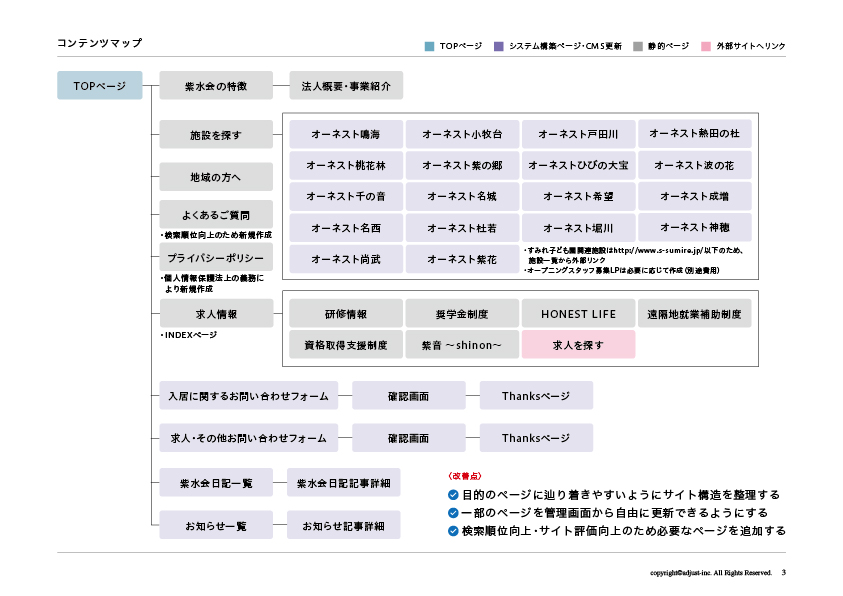Click the INDEXページ note under 求人情報
The height and width of the screenshot is (596, 843).
[x=189, y=335]
